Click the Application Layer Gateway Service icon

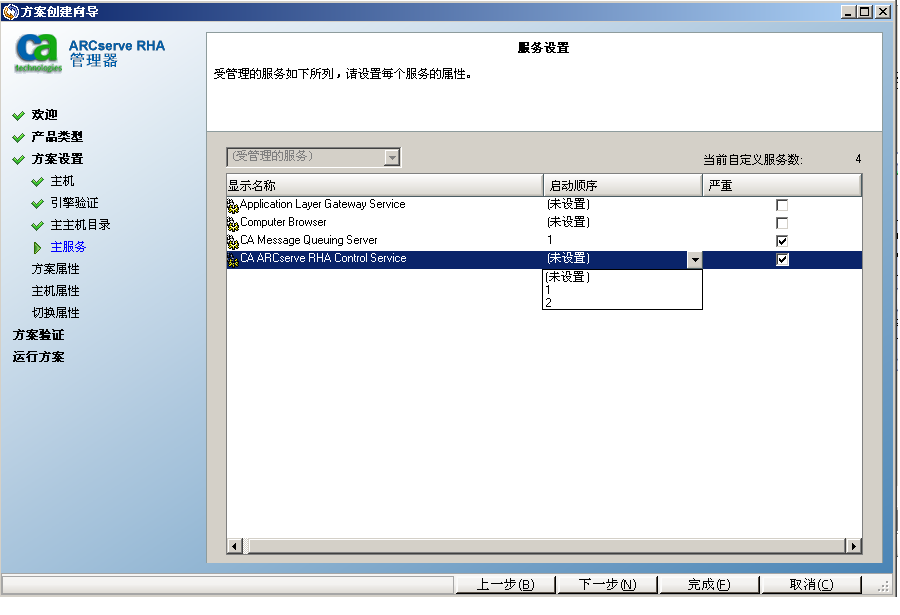(x=233, y=205)
